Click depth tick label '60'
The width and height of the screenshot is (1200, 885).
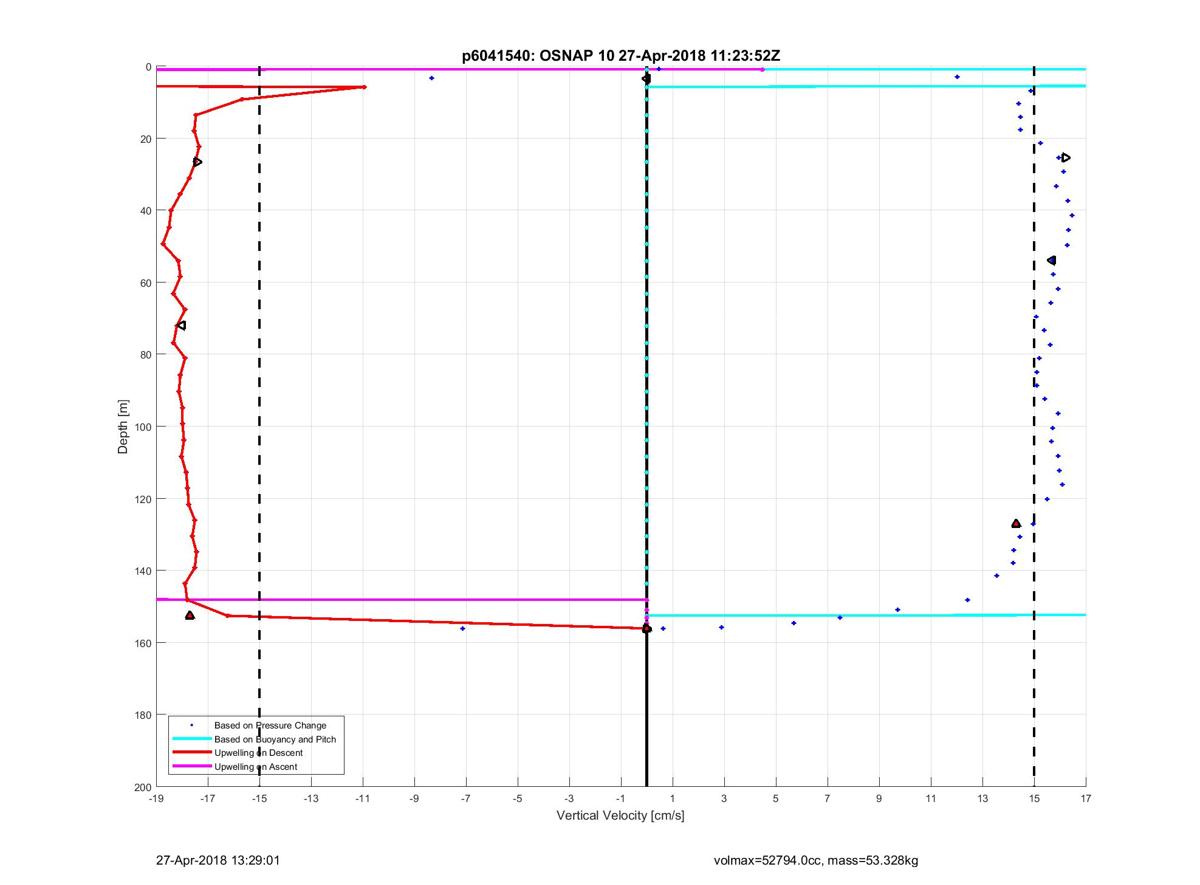145,283
